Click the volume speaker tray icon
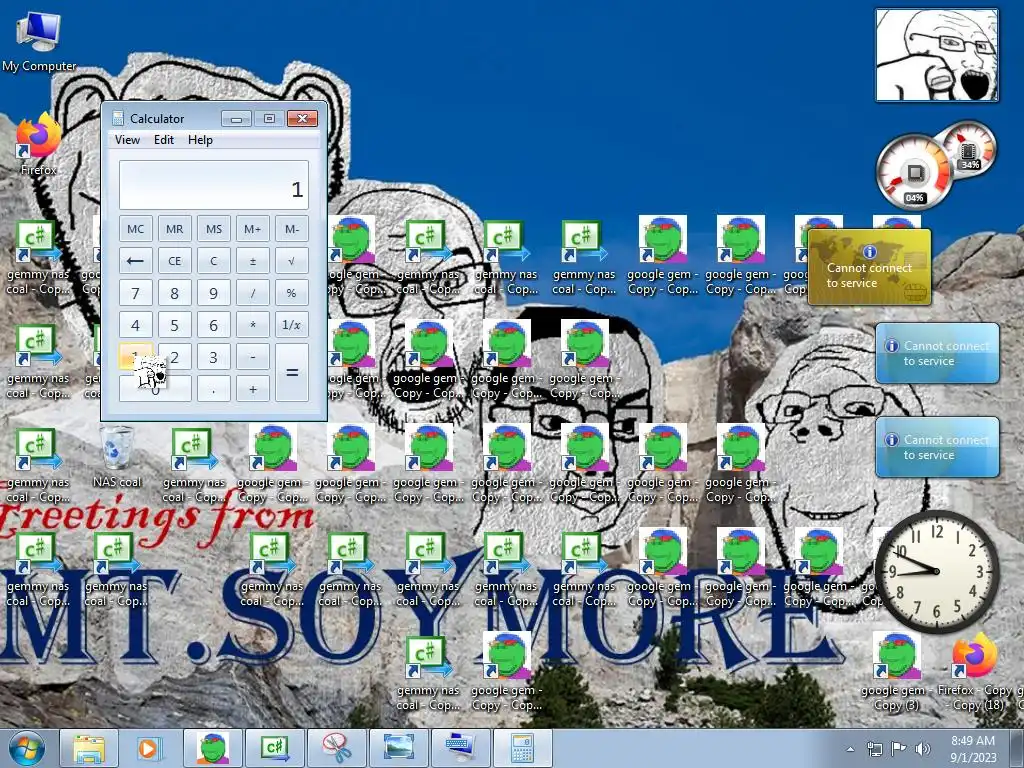Screen dimensions: 1024x768 pos(923,749)
